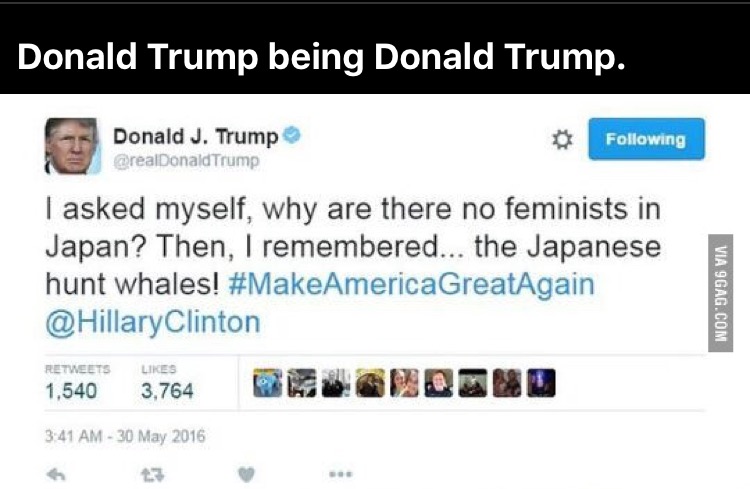Viewport: 750px width, 489px height.
Task: Like the tweet with the heart icon
Action: coord(246,475)
